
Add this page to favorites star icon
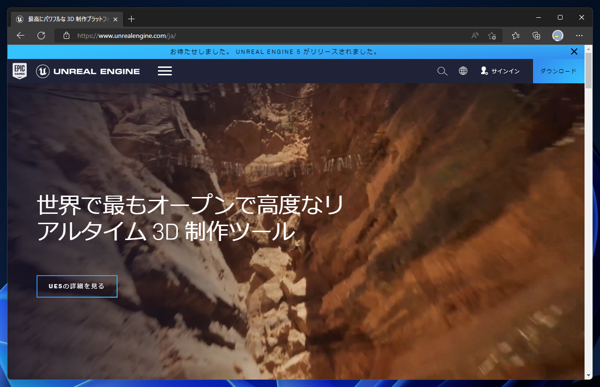pos(492,36)
